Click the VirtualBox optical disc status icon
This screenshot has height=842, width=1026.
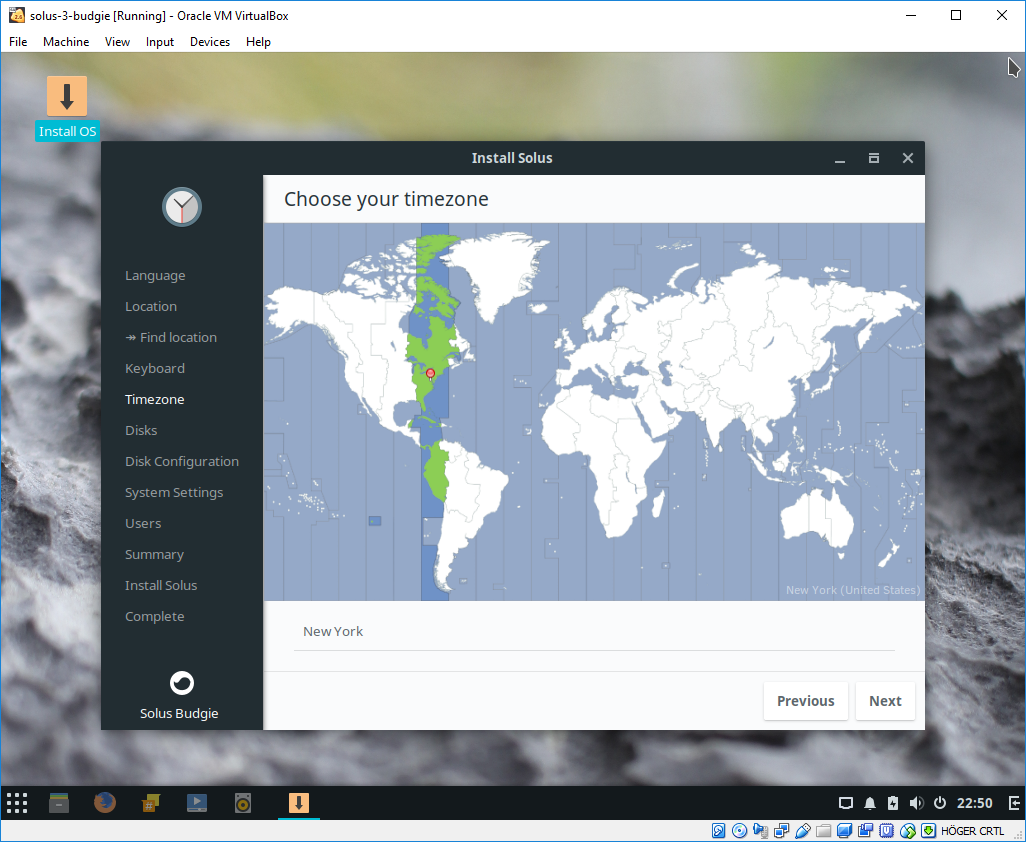[x=739, y=831]
